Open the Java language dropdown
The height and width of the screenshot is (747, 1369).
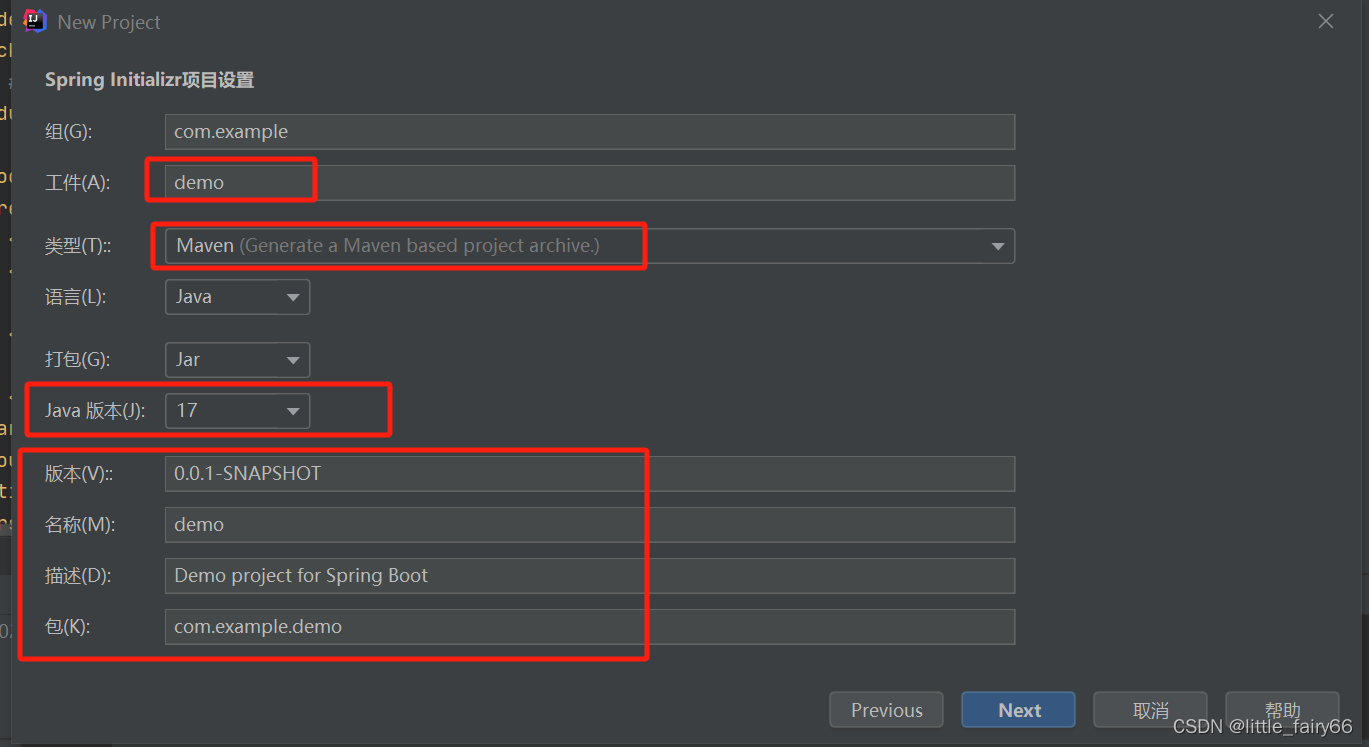coord(237,297)
